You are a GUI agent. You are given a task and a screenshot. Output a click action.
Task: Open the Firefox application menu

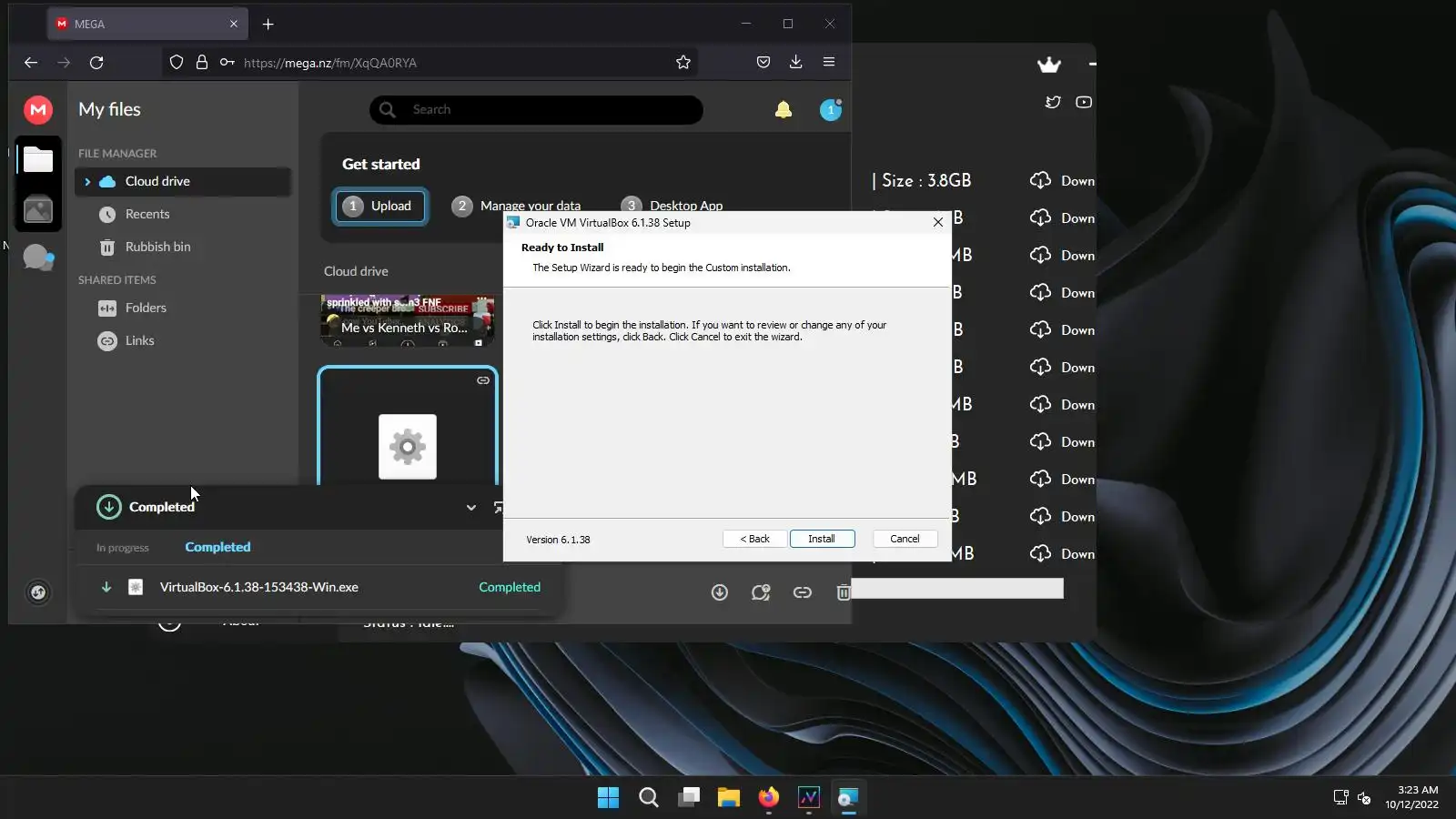point(829,62)
